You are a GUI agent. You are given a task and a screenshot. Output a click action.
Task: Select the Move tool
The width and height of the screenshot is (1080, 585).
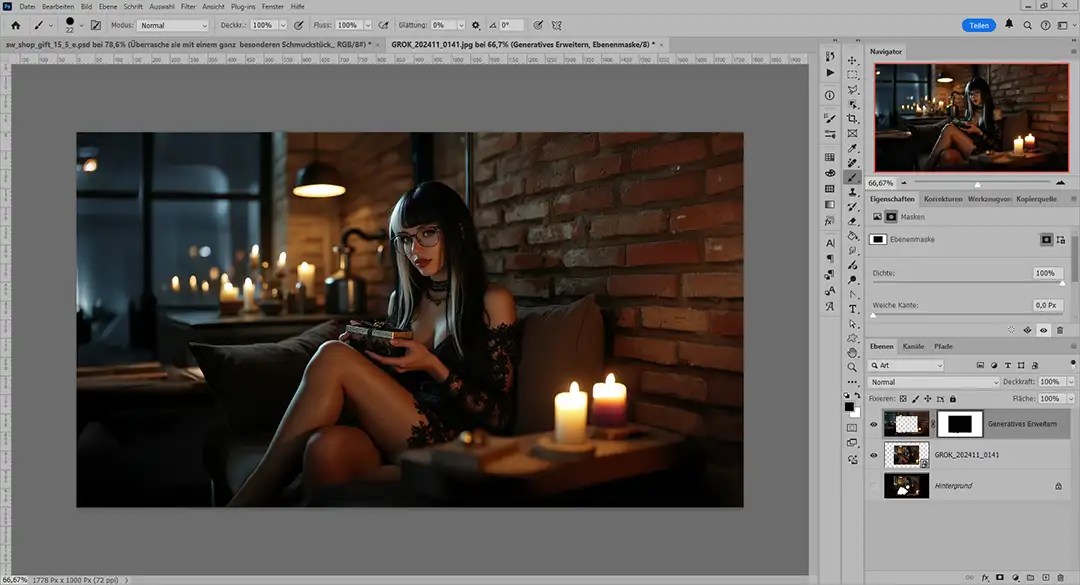pyautogui.click(x=852, y=60)
